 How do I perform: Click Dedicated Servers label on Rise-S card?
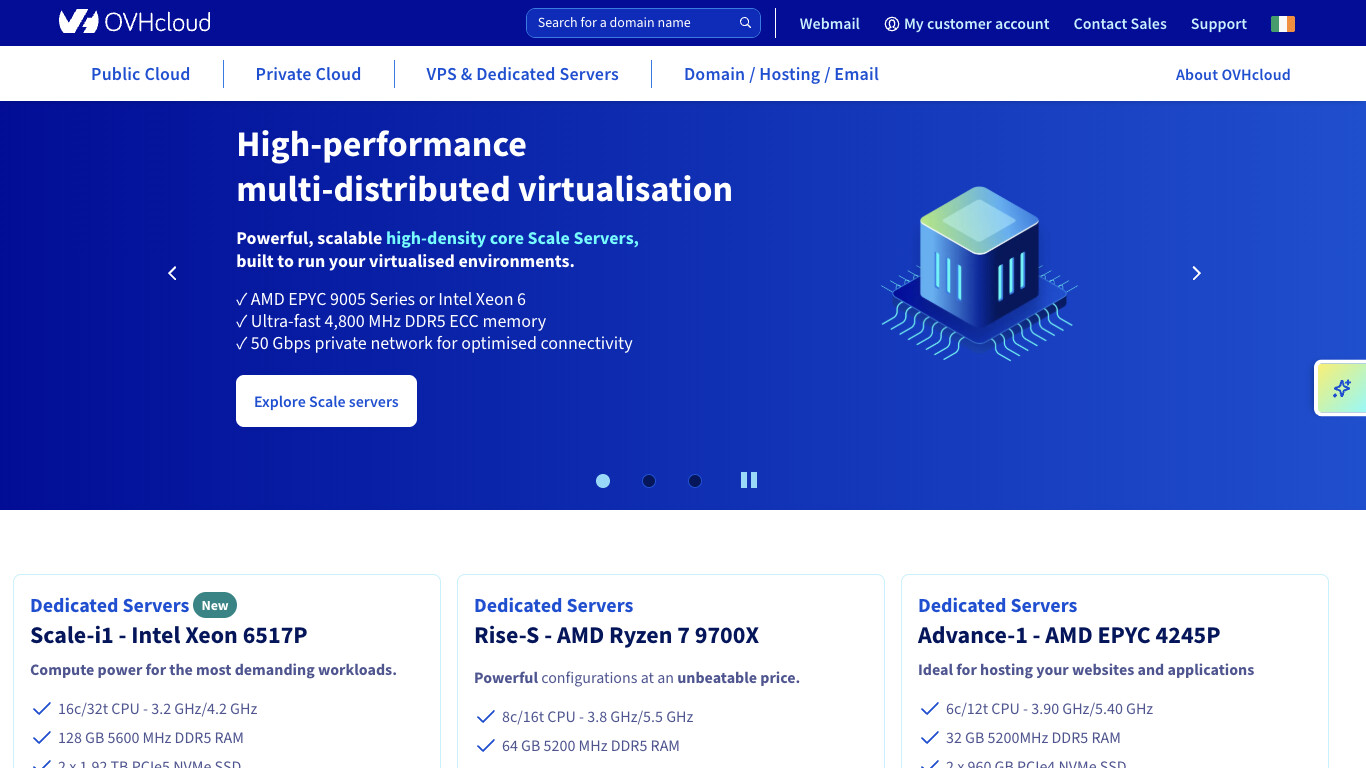pos(553,605)
